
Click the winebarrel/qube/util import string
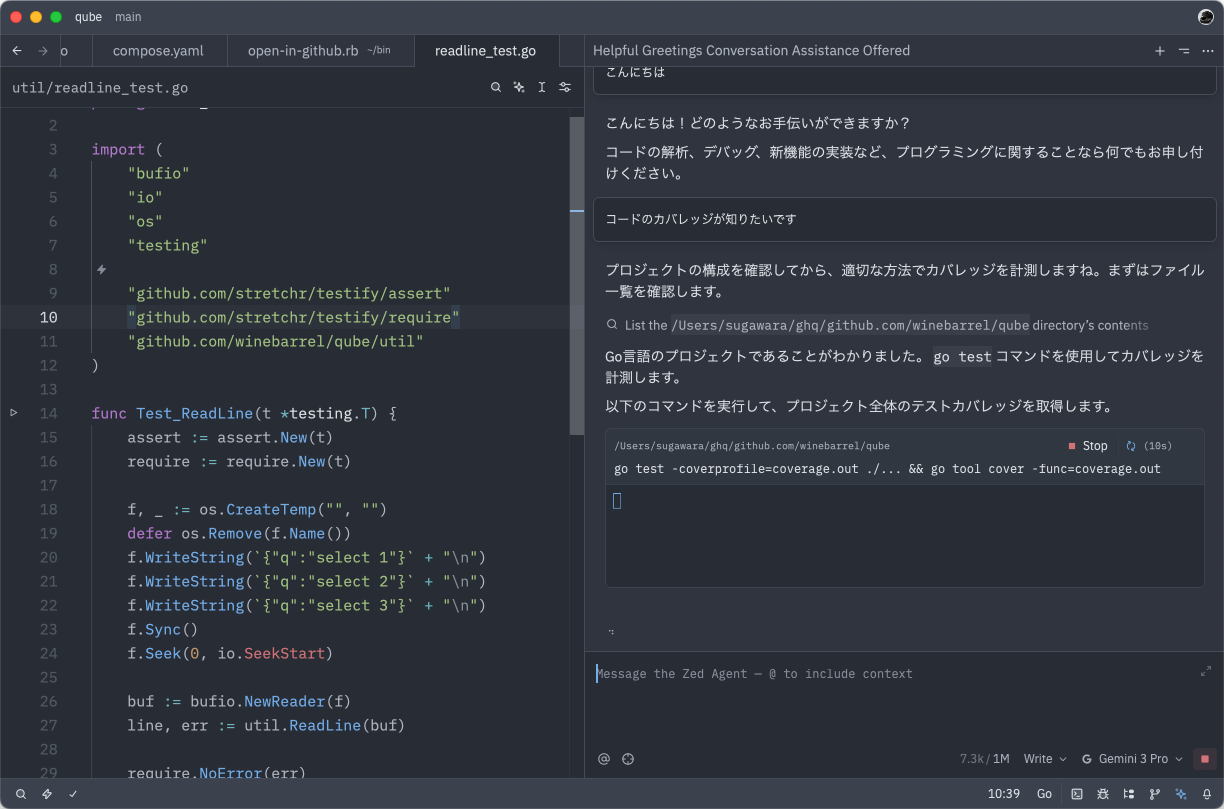click(x=276, y=341)
